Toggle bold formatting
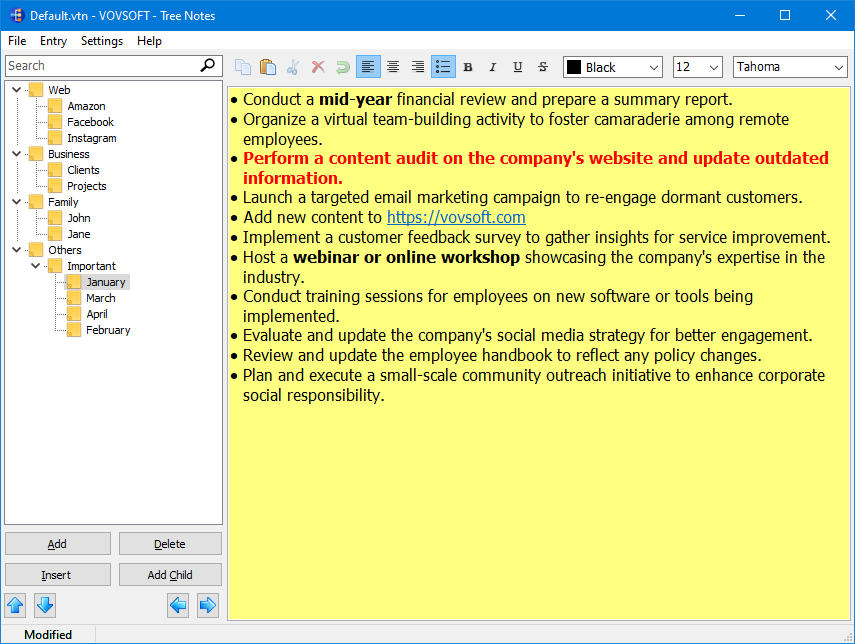The width and height of the screenshot is (855, 644). tap(468, 67)
